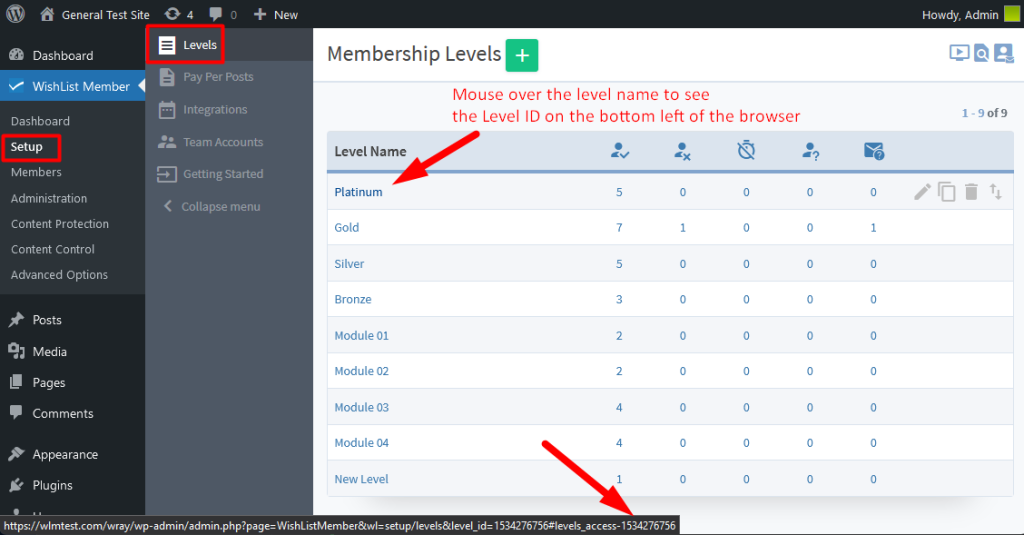Open the video tutorial icon
Image resolution: width=1024 pixels, height=535 pixels.
[959, 53]
